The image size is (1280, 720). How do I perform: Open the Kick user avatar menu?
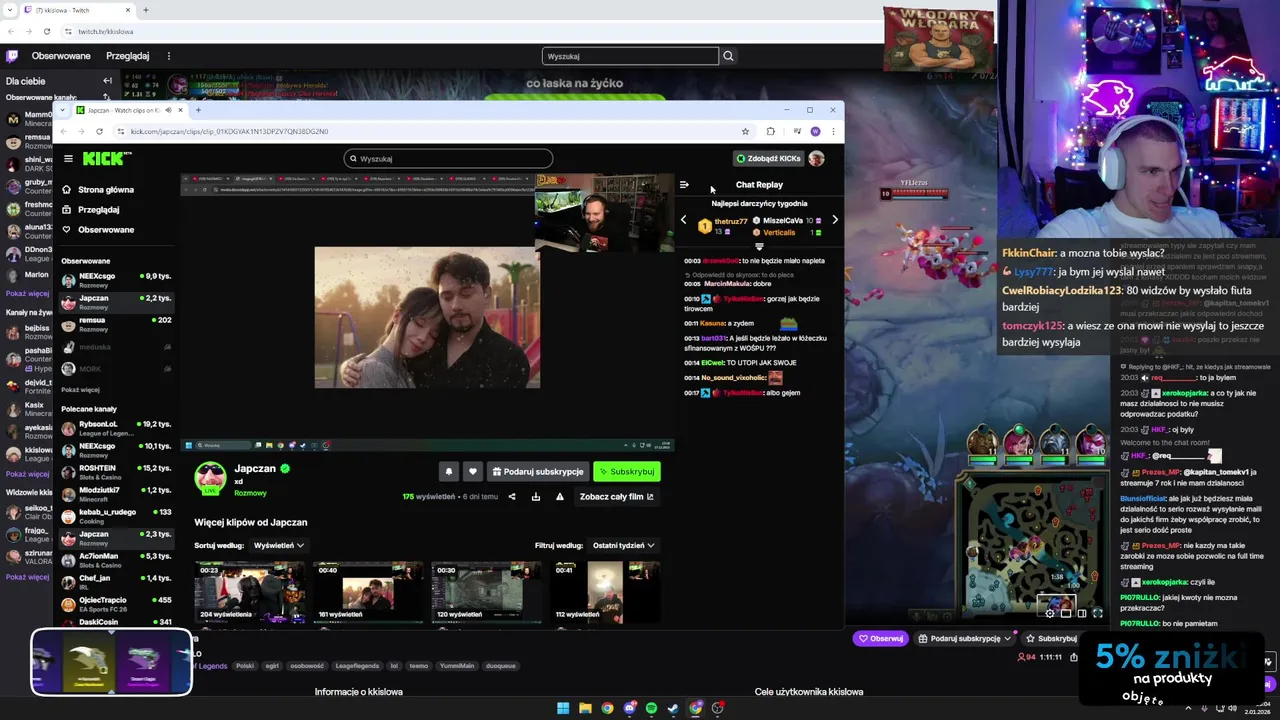[816, 158]
